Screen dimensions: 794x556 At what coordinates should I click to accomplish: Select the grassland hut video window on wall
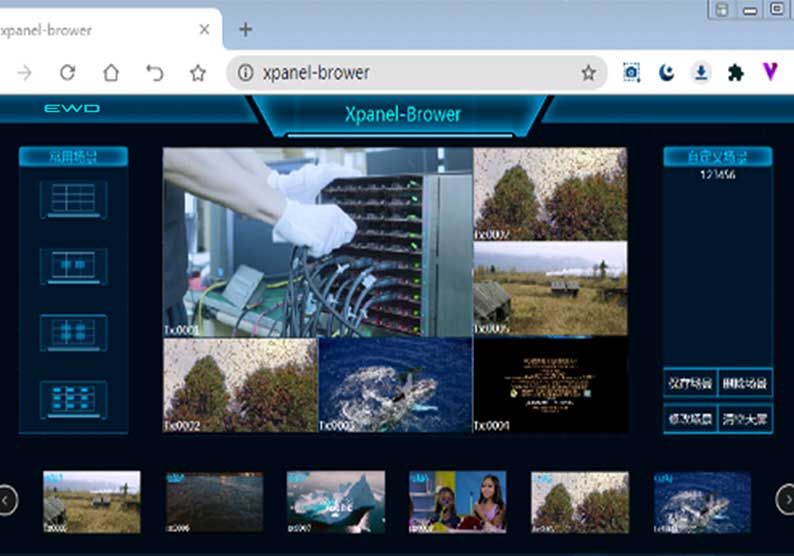pyautogui.click(x=550, y=288)
